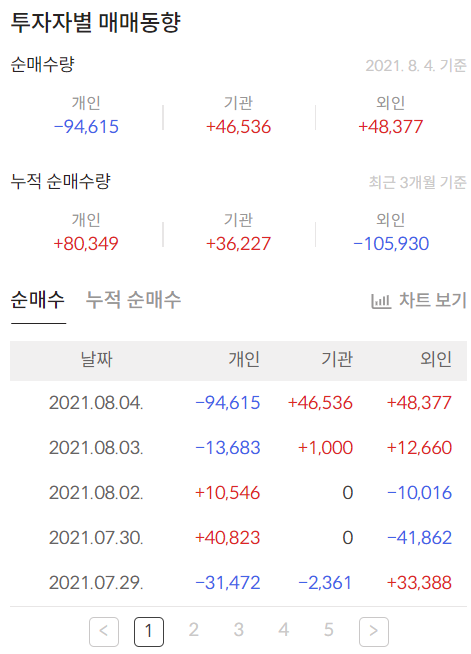Image resolution: width=471 pixels, height=654 pixels.
Task: Click 개인 value +40,823 in table
Action: point(228,538)
